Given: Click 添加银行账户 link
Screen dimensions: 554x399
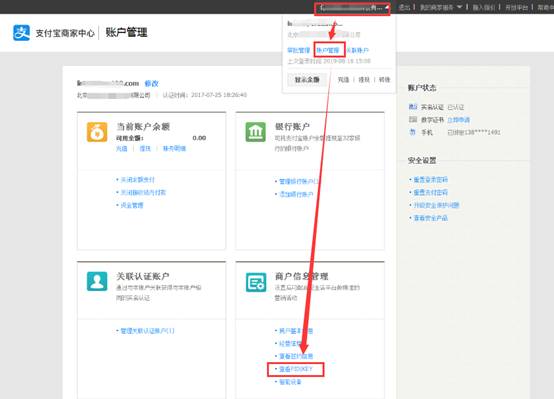Looking at the screenshot, I should 296,194.
